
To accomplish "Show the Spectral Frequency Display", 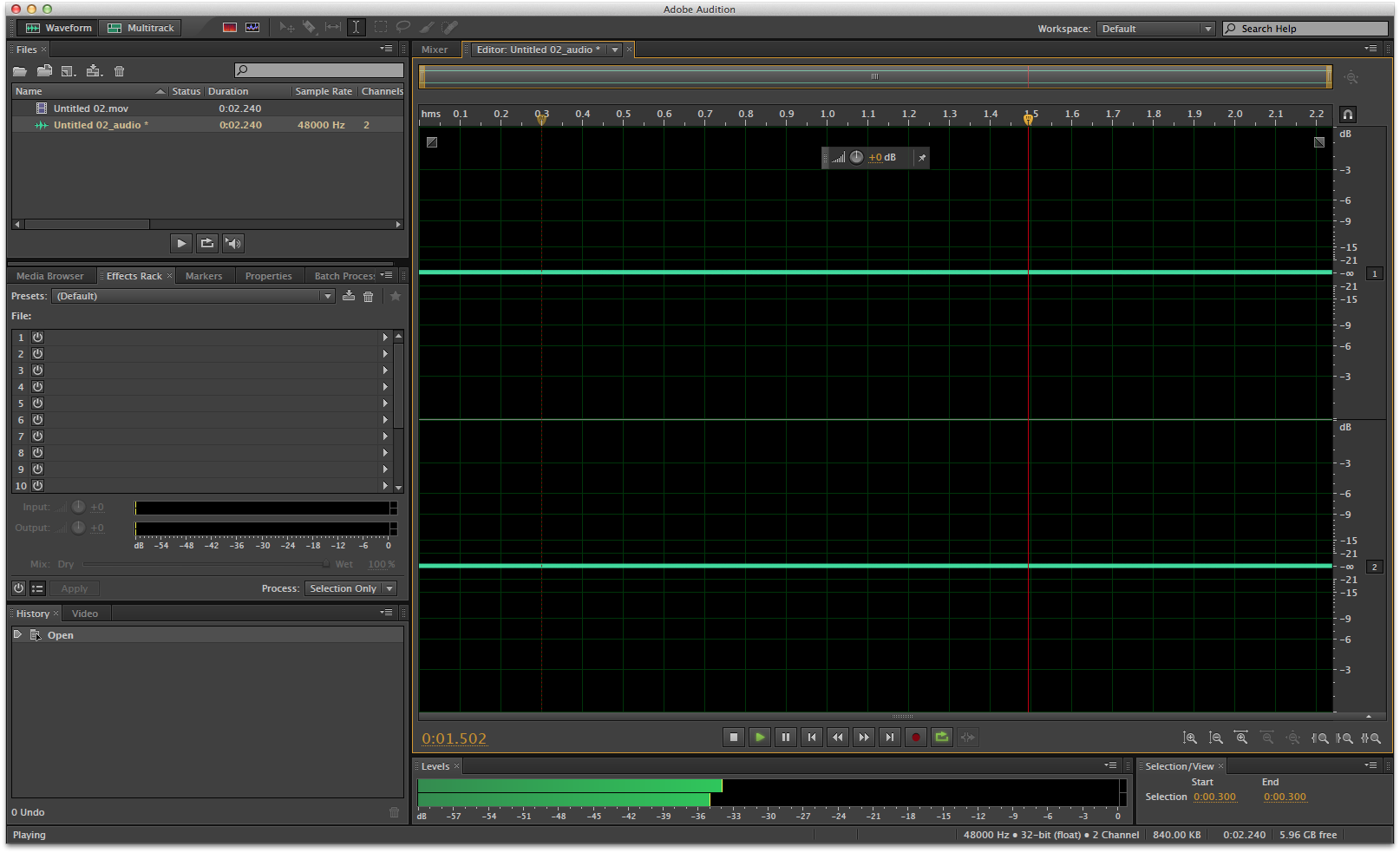I will [x=230, y=28].
